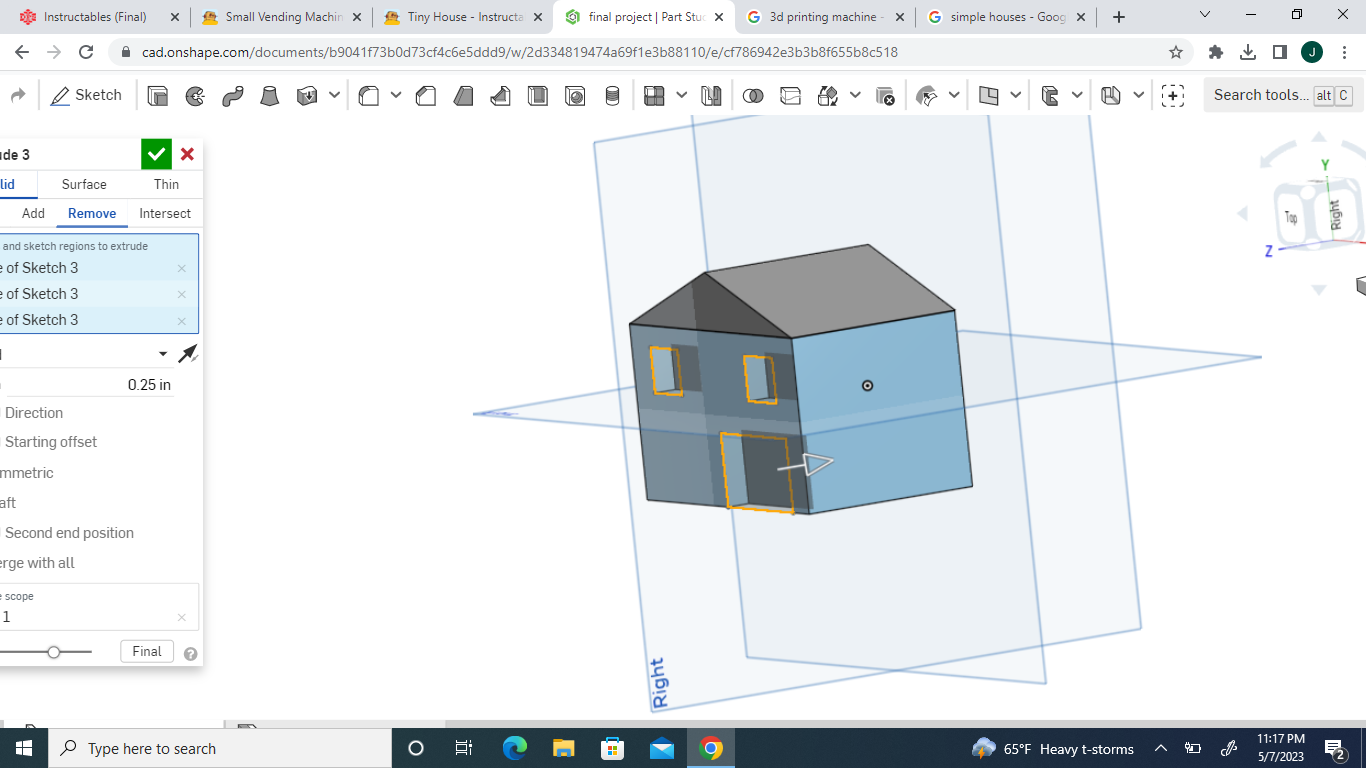The height and width of the screenshot is (768, 1366).
Task: Select the Sweep tool
Action: pos(231,94)
